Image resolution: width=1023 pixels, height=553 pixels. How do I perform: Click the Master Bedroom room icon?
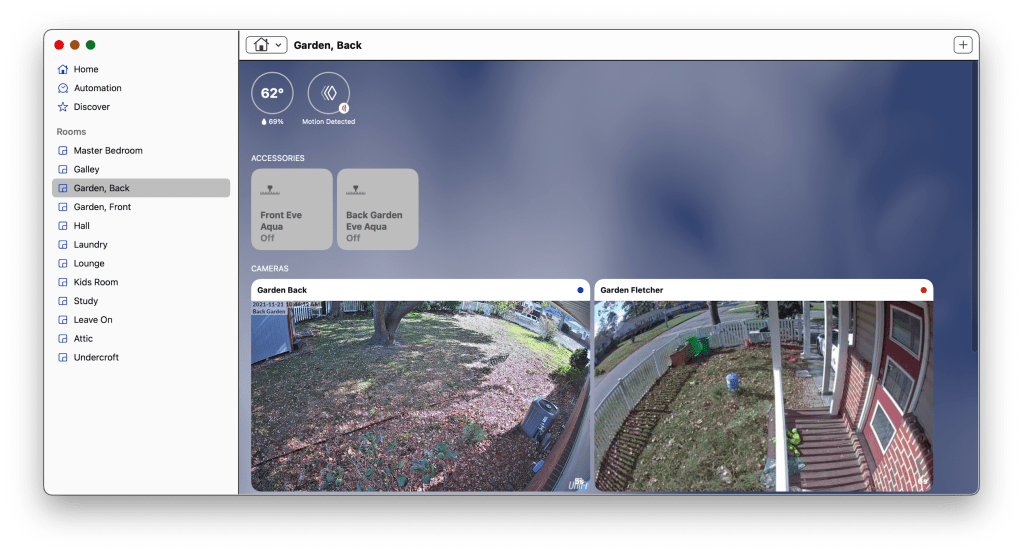coord(63,151)
